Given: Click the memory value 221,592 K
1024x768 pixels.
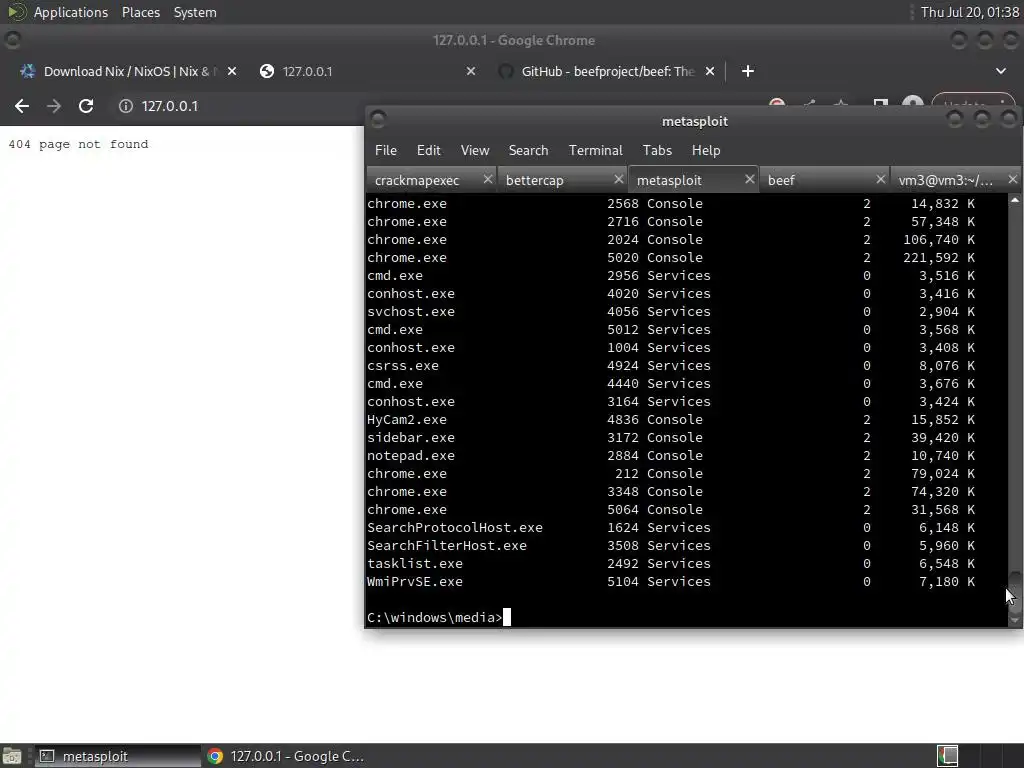Looking at the screenshot, I should click(x=938, y=257).
